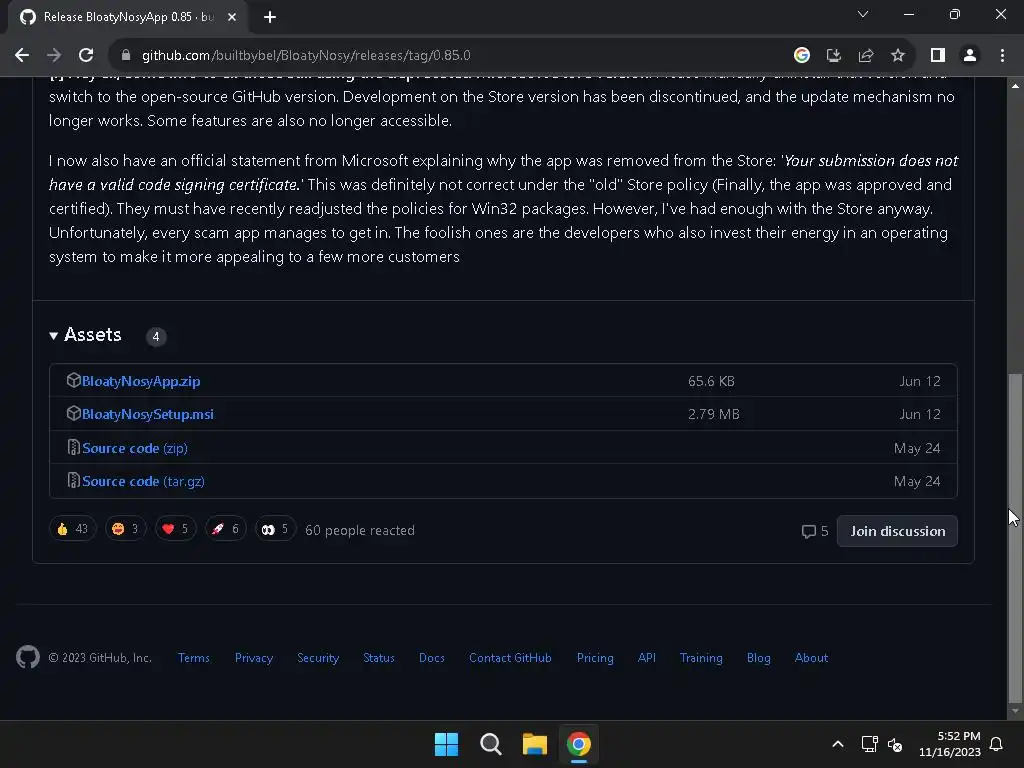Share this page icon
The width and height of the screenshot is (1024, 768).
click(866, 56)
